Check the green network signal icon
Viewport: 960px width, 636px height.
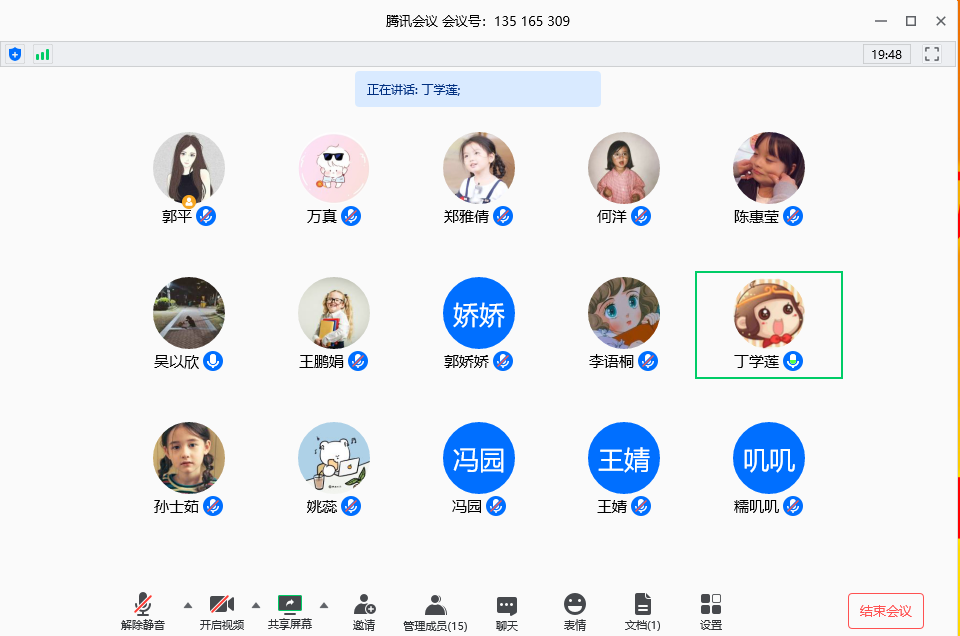click(42, 54)
